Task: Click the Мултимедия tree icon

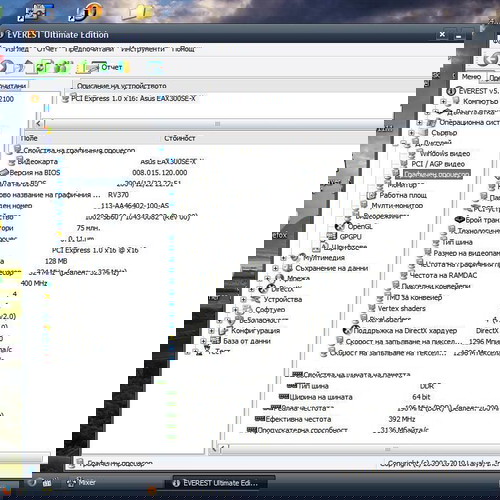Action: 295,257
